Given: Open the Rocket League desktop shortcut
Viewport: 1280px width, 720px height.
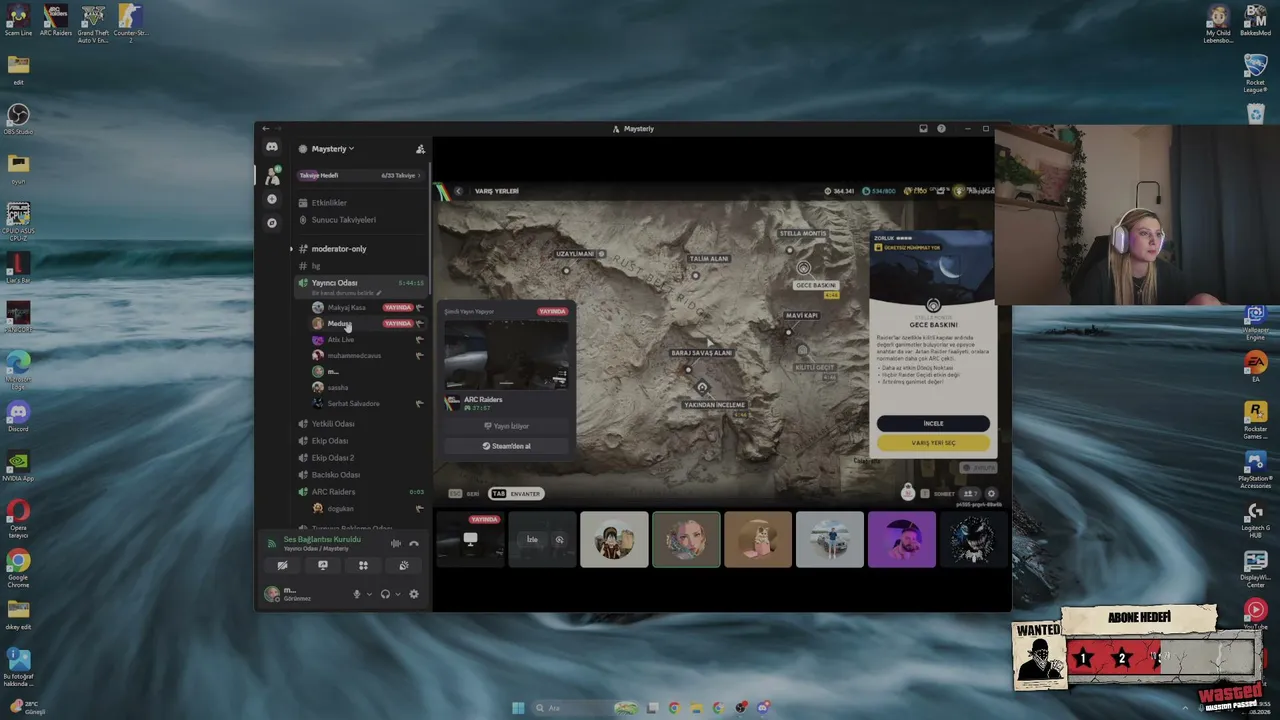Looking at the screenshot, I should tap(1256, 74).
